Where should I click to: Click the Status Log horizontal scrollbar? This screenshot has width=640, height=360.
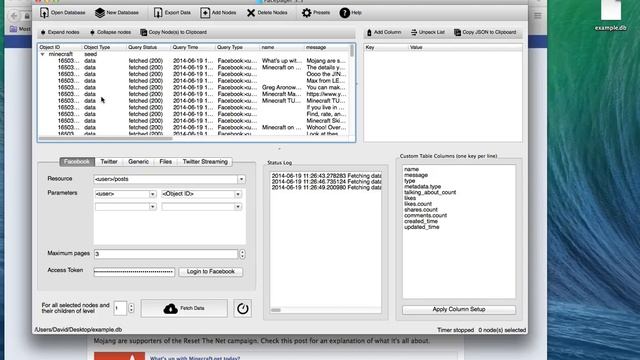click(276, 310)
